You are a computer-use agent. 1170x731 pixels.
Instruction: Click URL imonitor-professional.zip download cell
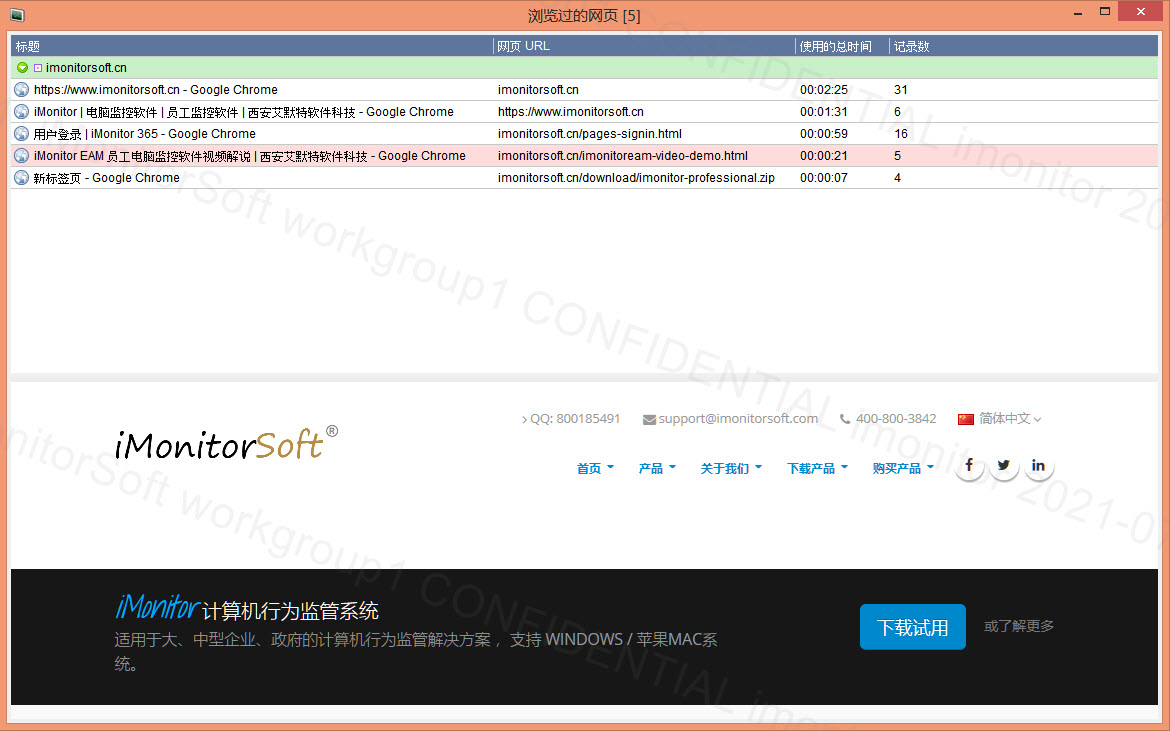pyautogui.click(x=636, y=178)
